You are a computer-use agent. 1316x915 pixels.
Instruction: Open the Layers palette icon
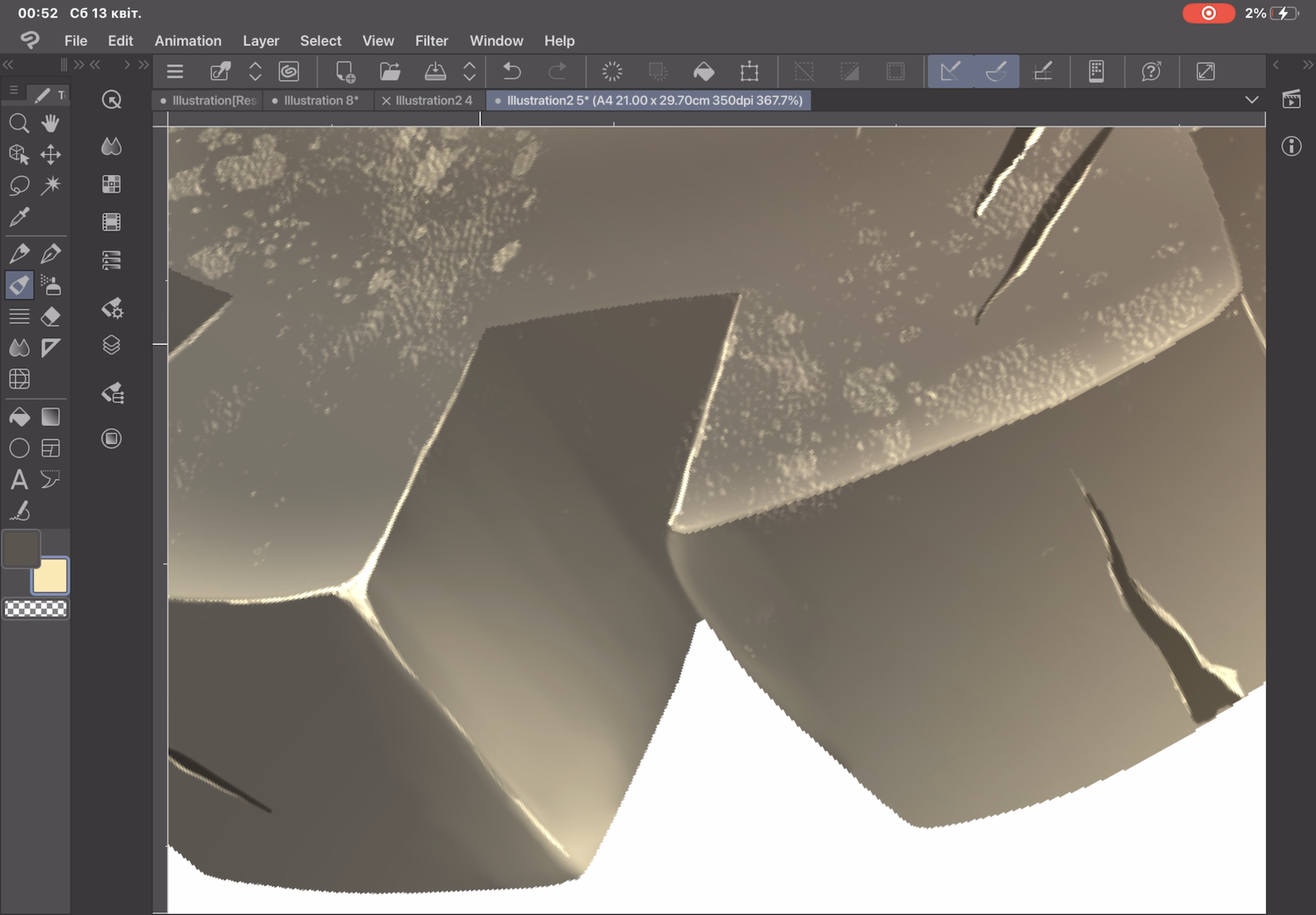pos(111,345)
